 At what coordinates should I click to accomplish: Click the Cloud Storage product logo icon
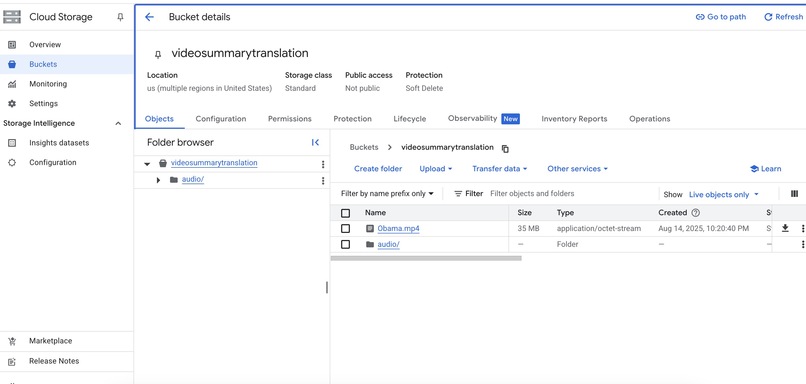(x=12, y=17)
